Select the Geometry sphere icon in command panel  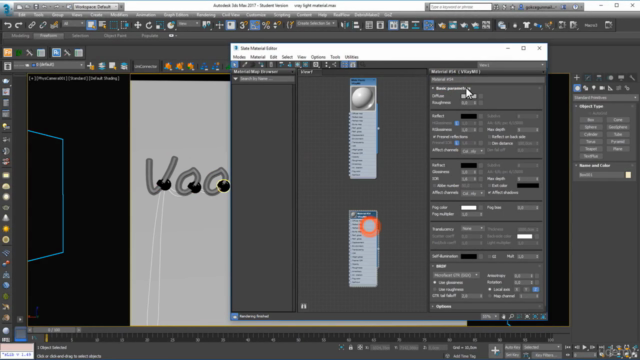[577, 88]
